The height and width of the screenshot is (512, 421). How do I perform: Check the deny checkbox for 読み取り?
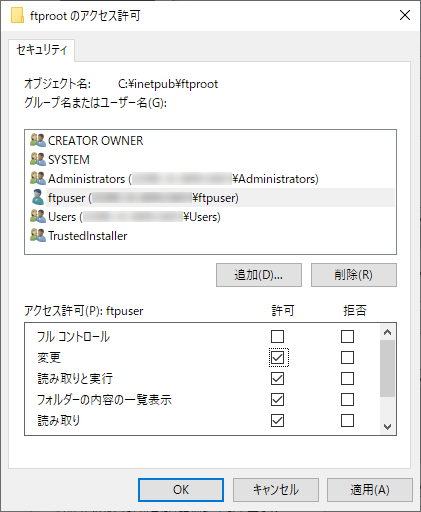click(347, 421)
